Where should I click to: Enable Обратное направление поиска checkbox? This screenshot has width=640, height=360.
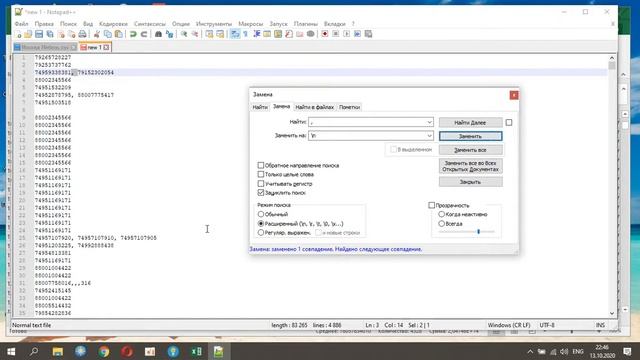click(261, 165)
